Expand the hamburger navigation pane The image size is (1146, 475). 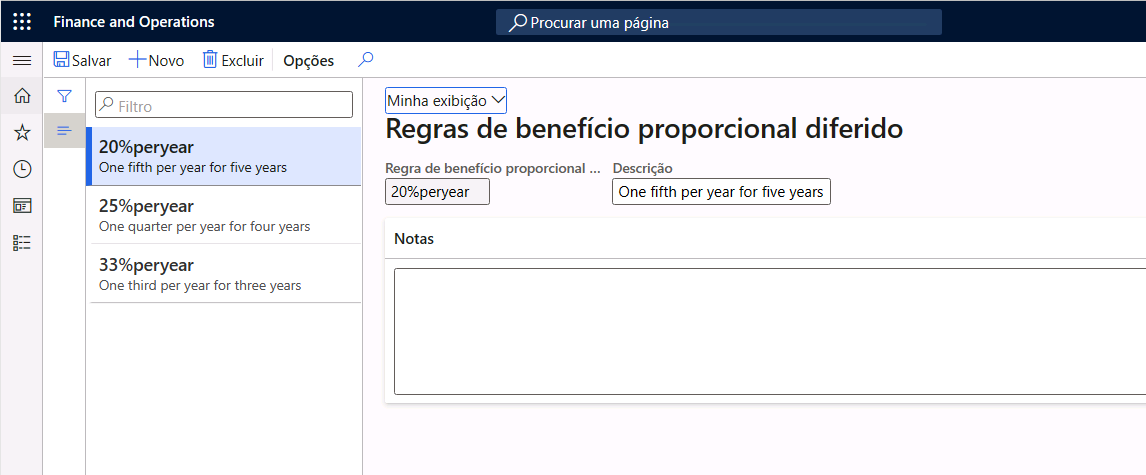(22, 61)
